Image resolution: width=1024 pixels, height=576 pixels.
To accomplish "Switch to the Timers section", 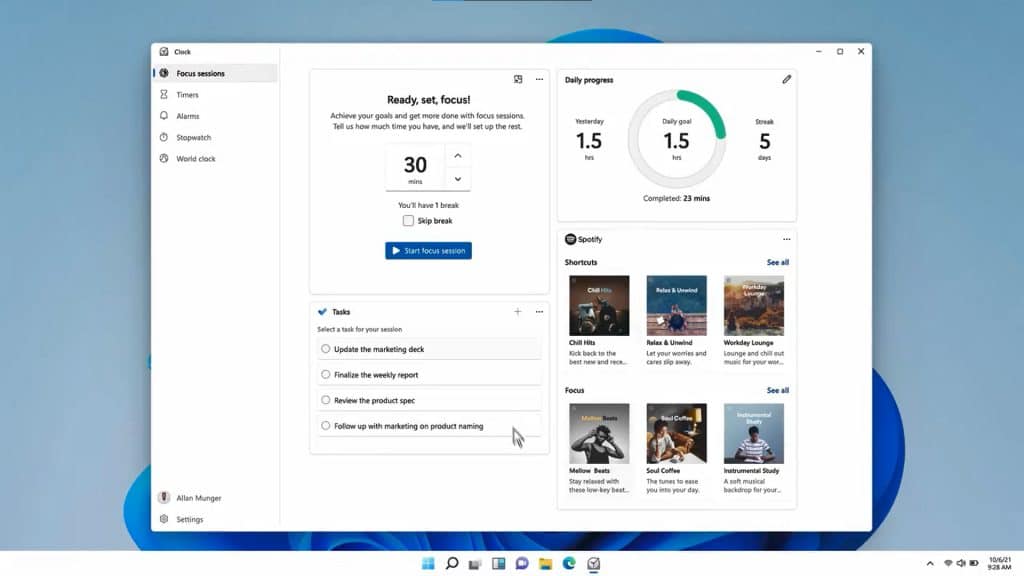I will (x=187, y=95).
